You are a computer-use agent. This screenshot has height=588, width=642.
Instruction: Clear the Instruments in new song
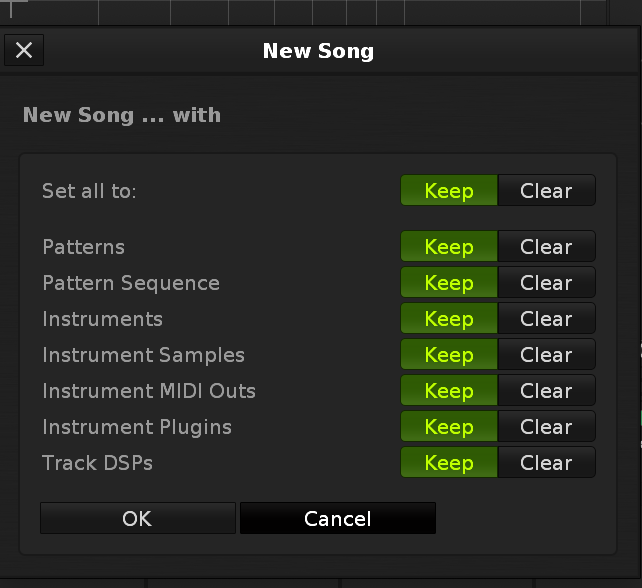tap(546, 319)
